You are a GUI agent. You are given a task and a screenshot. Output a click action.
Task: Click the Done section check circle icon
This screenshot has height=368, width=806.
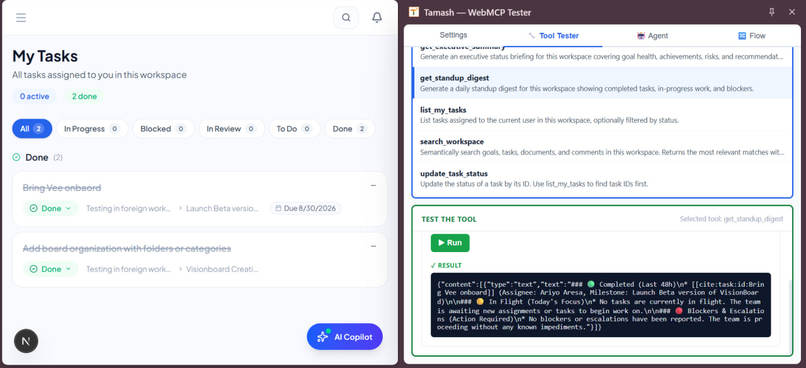[16, 157]
